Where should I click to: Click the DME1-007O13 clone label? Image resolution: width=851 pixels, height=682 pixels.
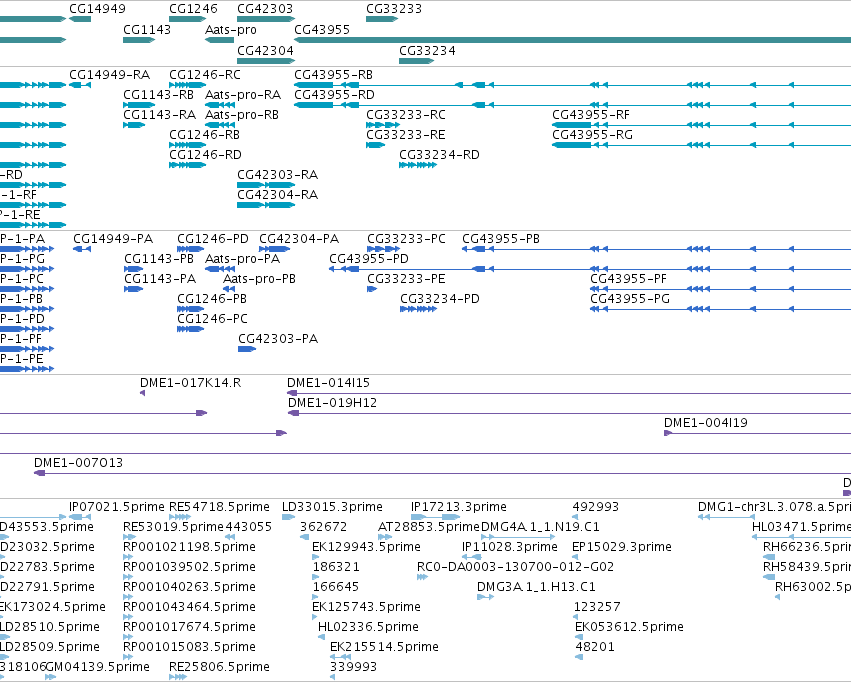[x=79, y=463]
